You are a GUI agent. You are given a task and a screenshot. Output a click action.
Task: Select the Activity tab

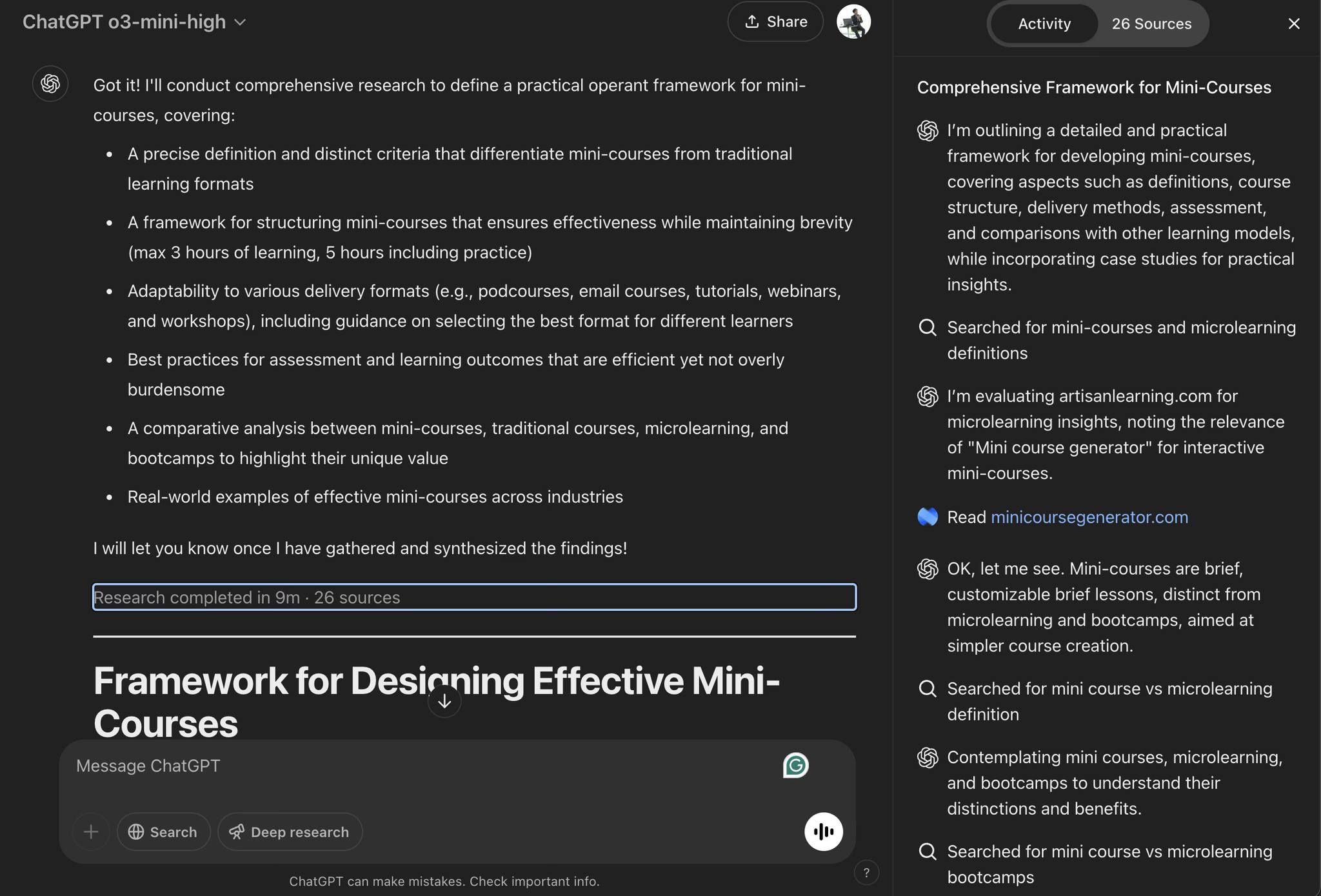click(1044, 24)
